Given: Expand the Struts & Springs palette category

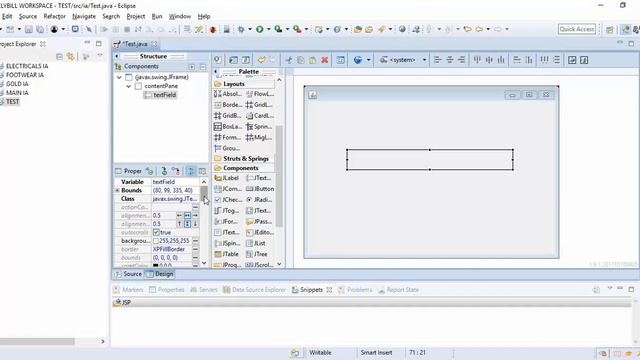Looking at the screenshot, I should pyautogui.click(x=244, y=158).
